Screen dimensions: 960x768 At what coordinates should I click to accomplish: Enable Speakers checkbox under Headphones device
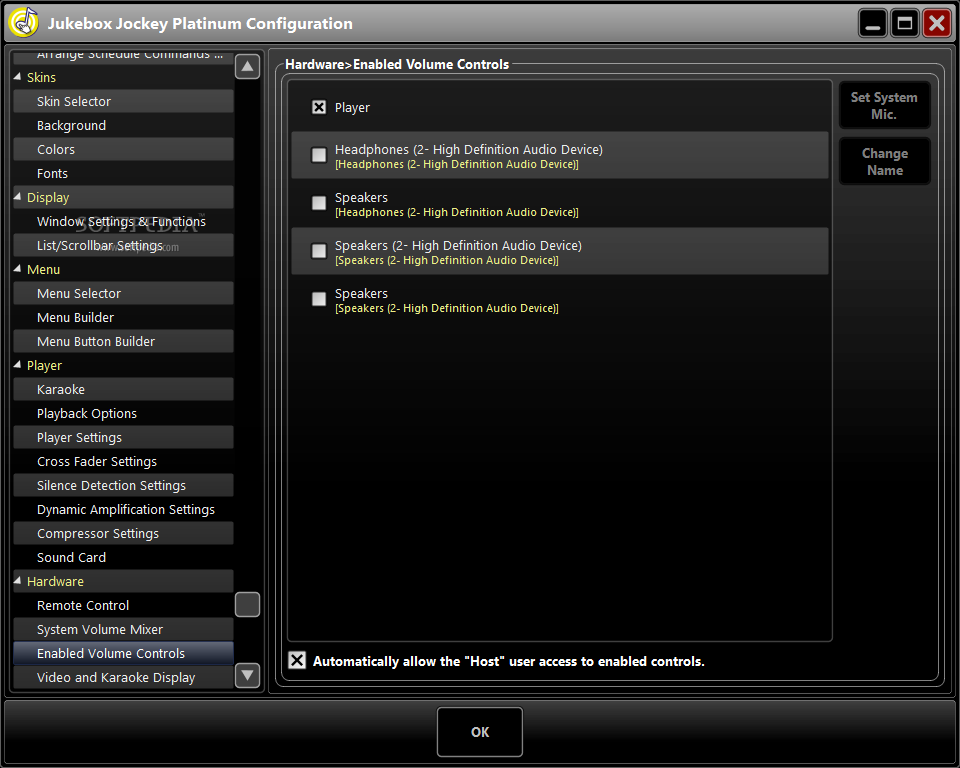point(319,203)
